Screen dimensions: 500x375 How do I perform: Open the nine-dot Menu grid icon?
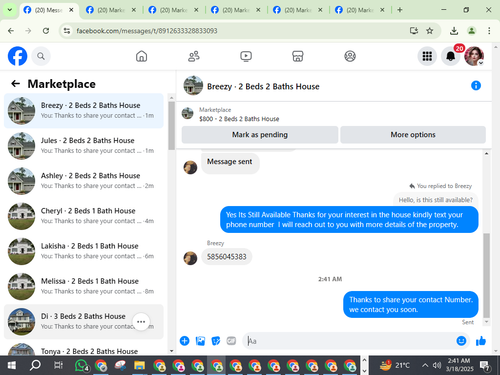point(427,56)
